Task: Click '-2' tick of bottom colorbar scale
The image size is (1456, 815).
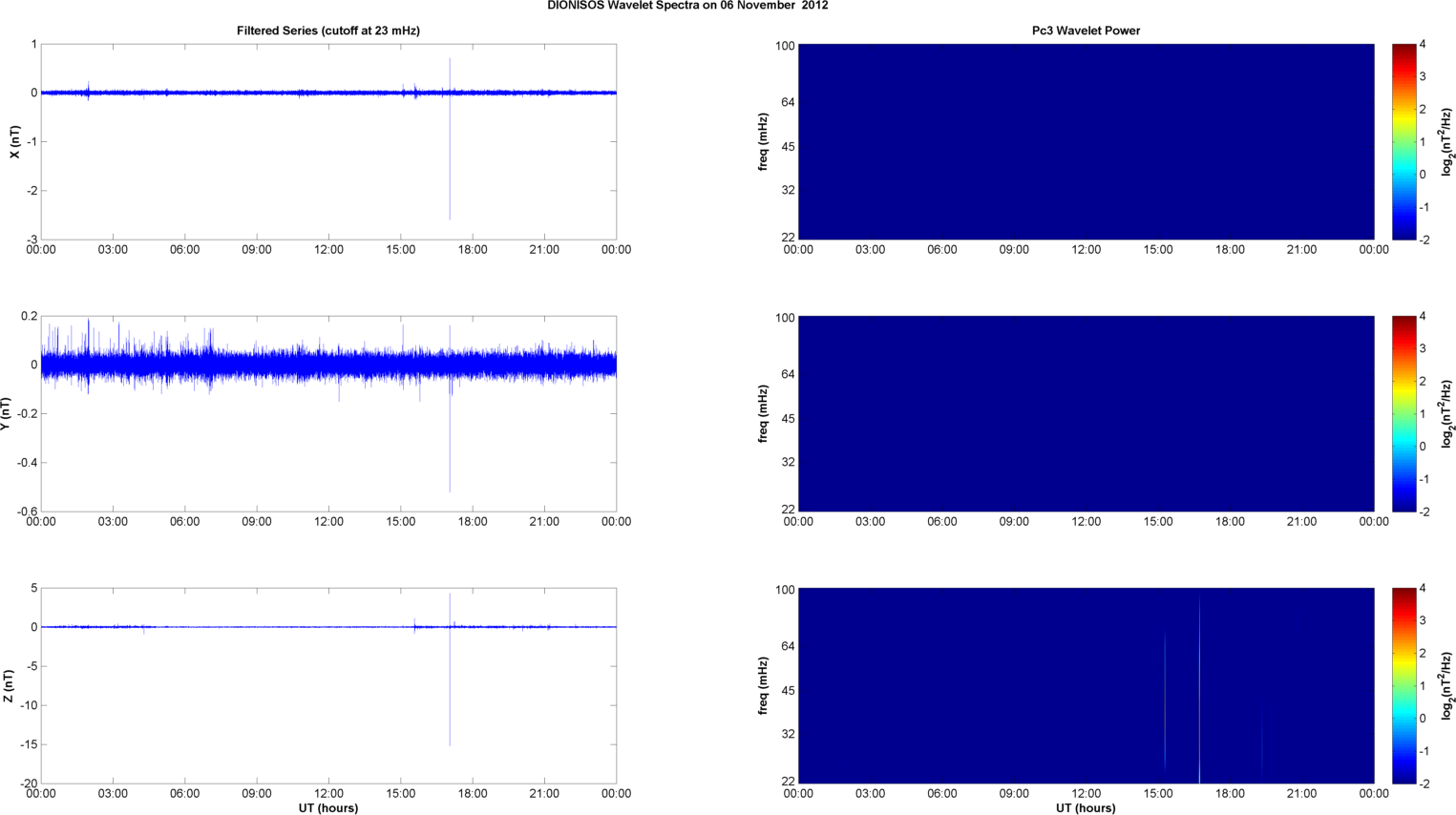Action: click(x=1424, y=784)
